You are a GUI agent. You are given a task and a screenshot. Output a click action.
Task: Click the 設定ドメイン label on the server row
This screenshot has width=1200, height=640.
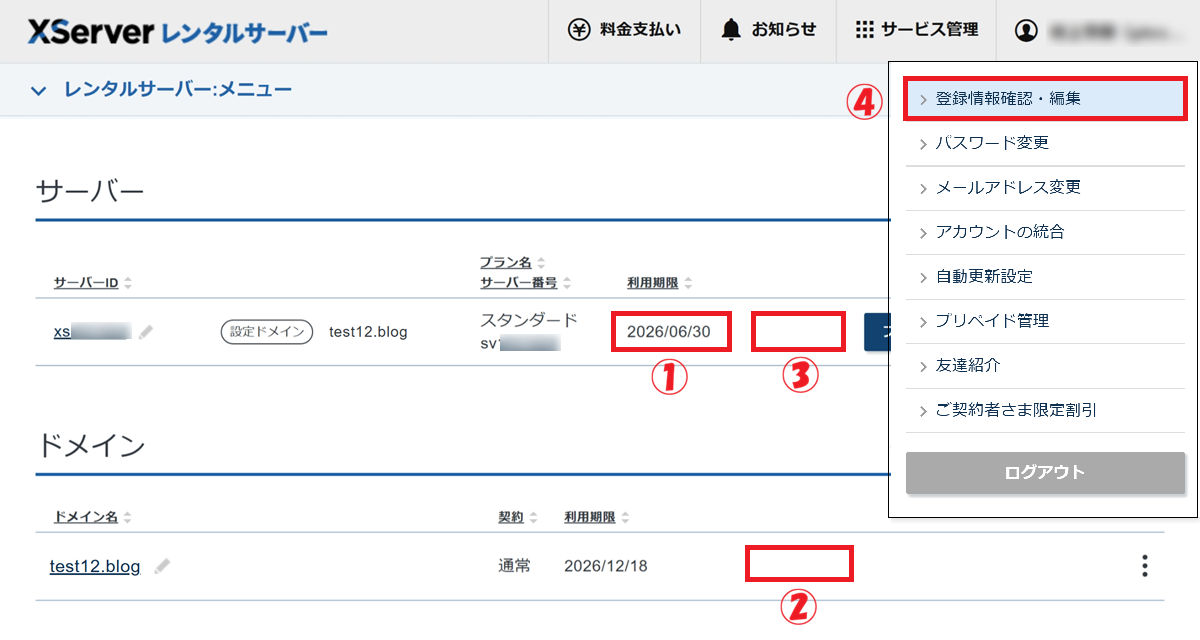pyautogui.click(x=265, y=331)
